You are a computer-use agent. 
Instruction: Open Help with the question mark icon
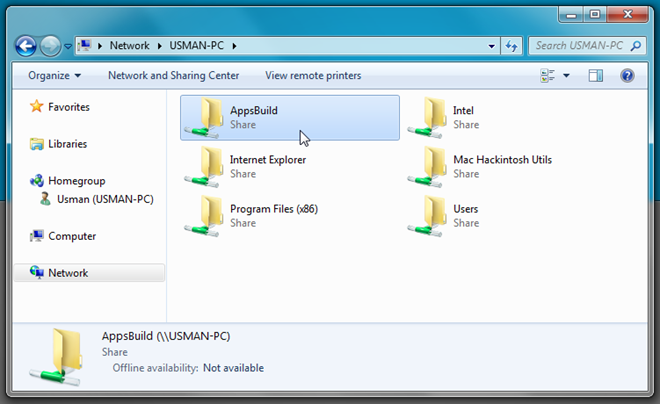[627, 76]
